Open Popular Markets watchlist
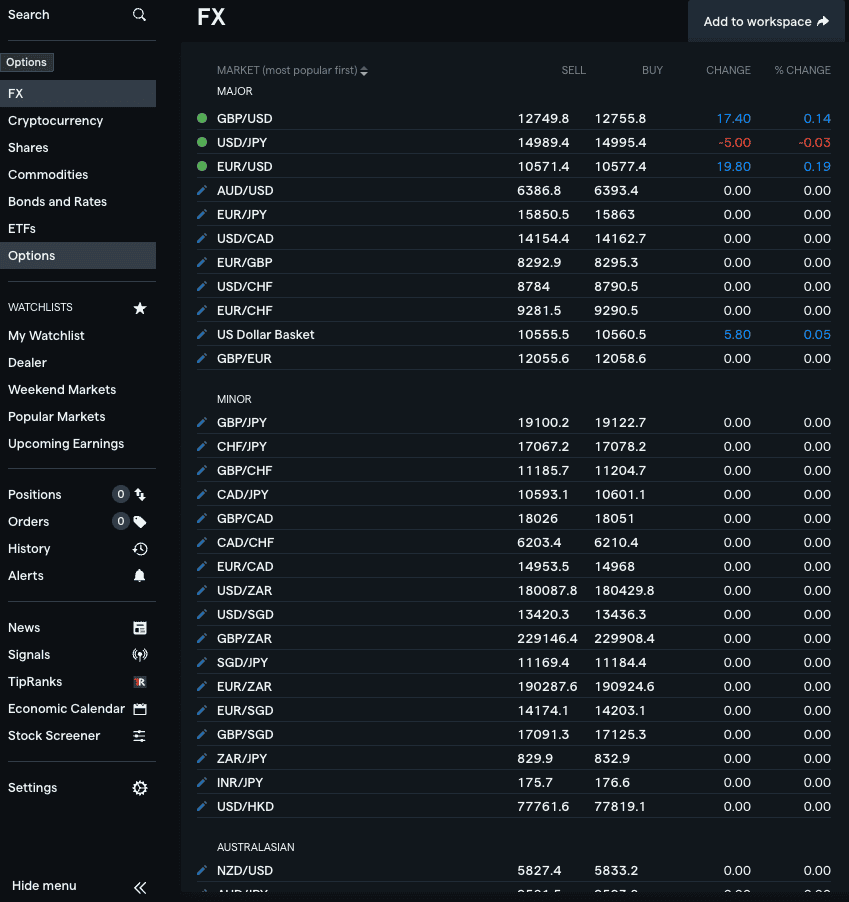849x902 pixels. click(56, 417)
